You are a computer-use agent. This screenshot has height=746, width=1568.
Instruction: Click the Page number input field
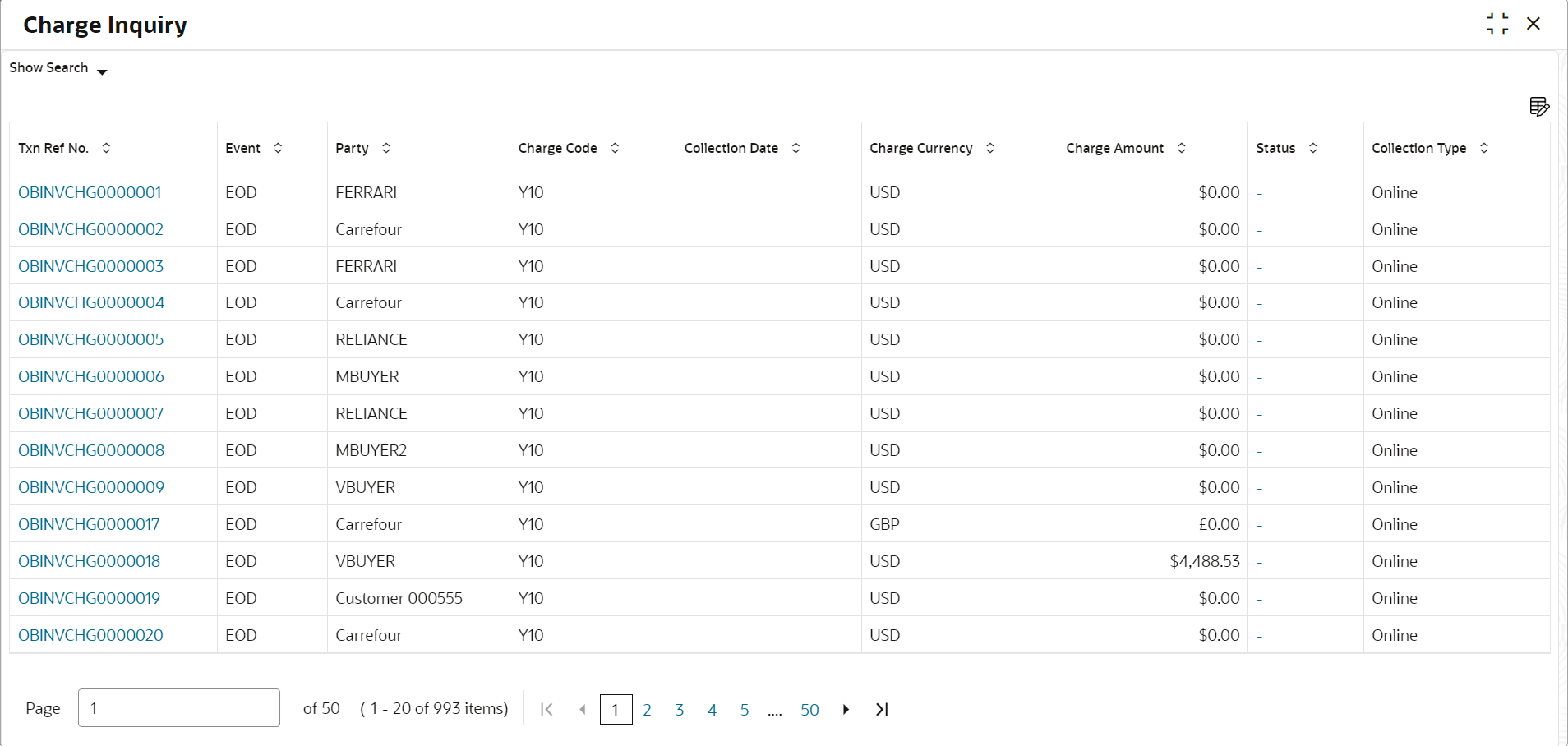pyautogui.click(x=178, y=707)
